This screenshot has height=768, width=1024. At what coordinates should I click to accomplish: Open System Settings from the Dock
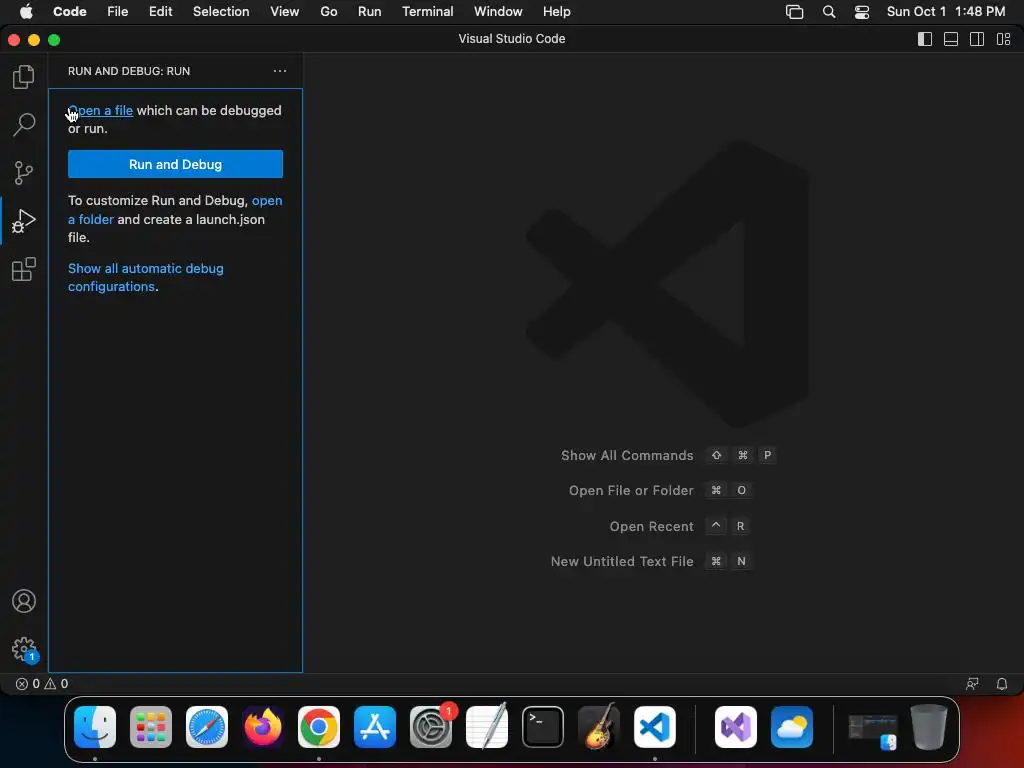point(431,727)
